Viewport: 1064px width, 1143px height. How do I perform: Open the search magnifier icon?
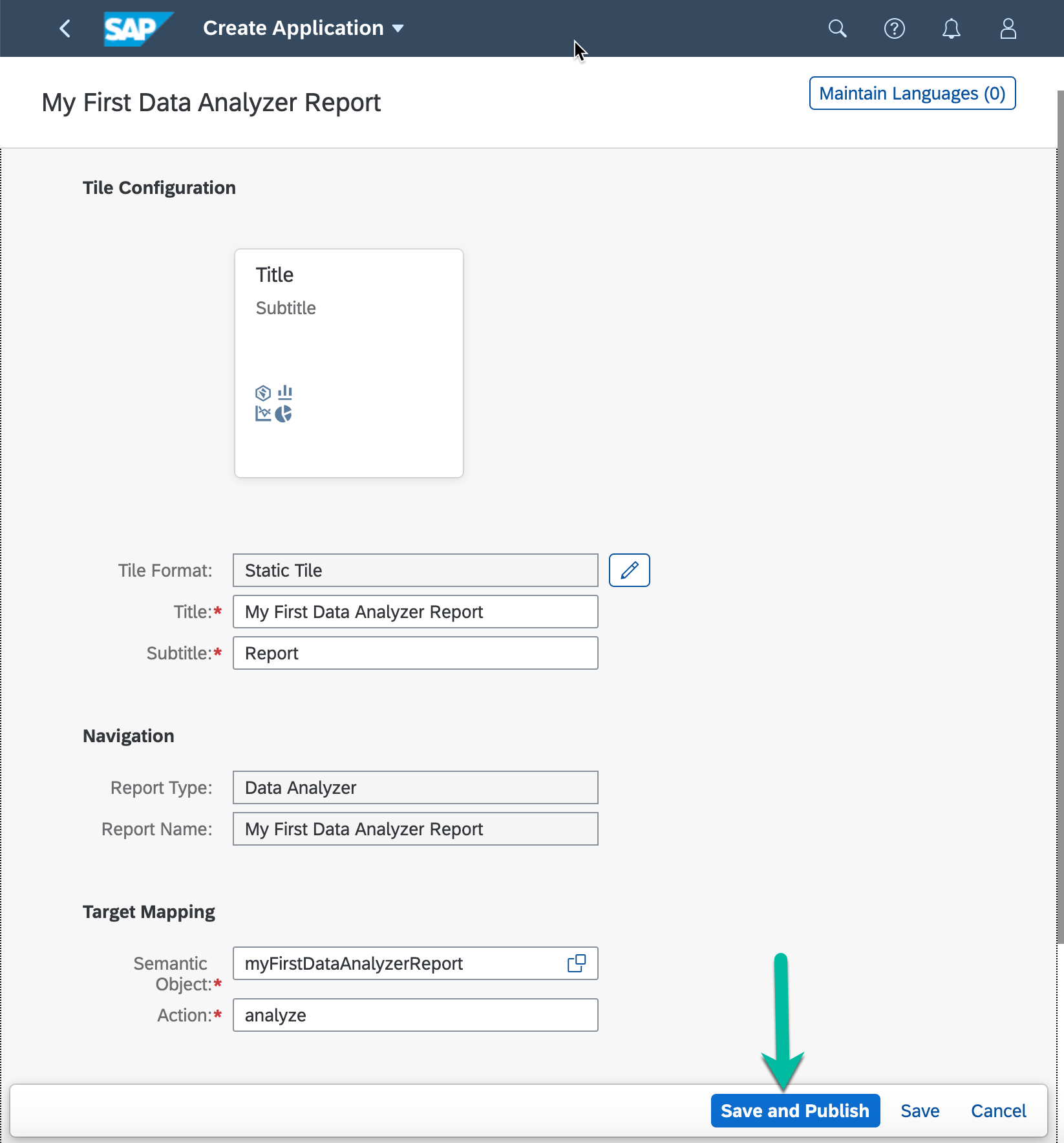(x=837, y=28)
